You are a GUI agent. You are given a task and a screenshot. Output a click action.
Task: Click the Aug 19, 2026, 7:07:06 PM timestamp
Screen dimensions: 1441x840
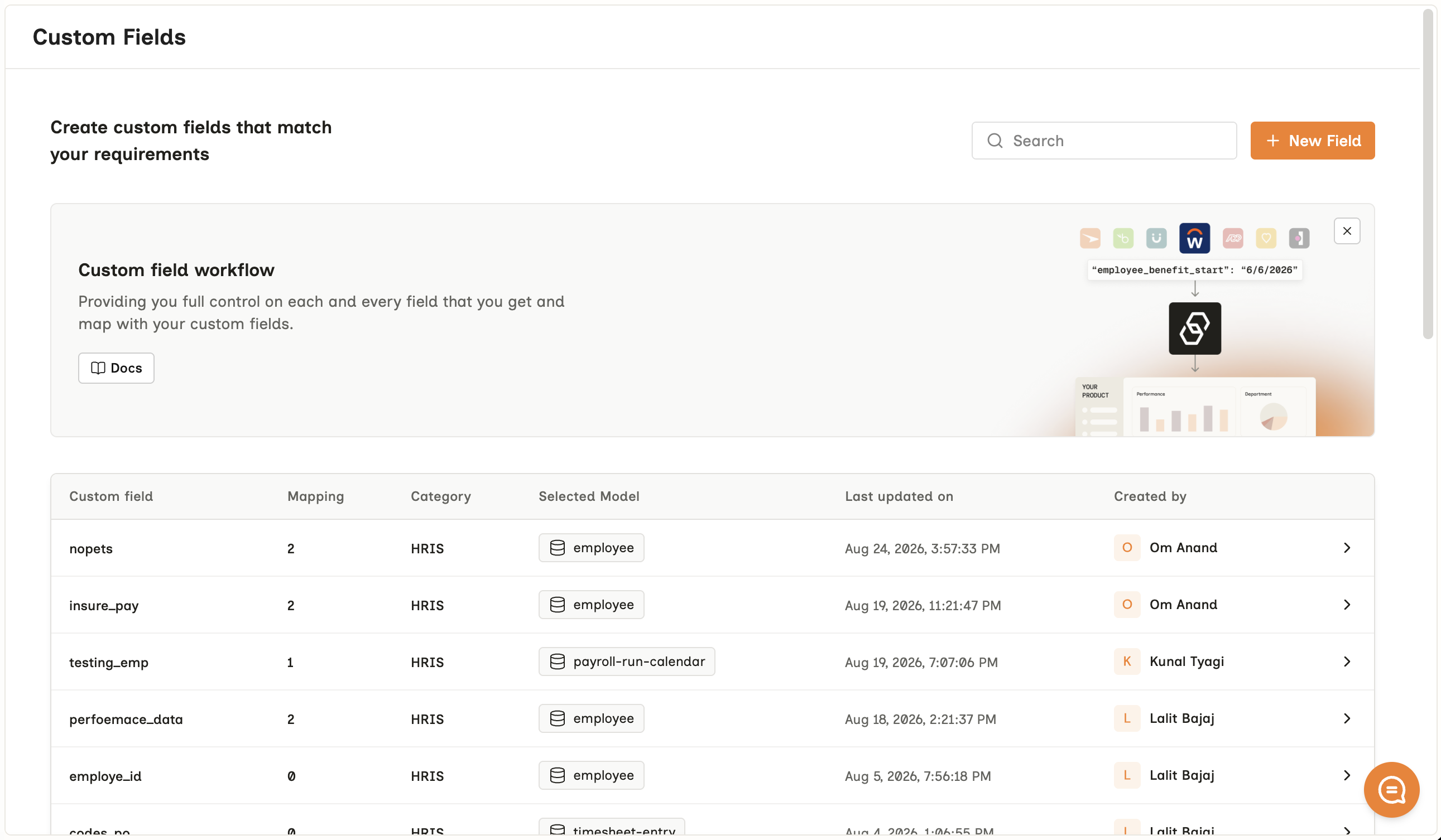pos(921,662)
